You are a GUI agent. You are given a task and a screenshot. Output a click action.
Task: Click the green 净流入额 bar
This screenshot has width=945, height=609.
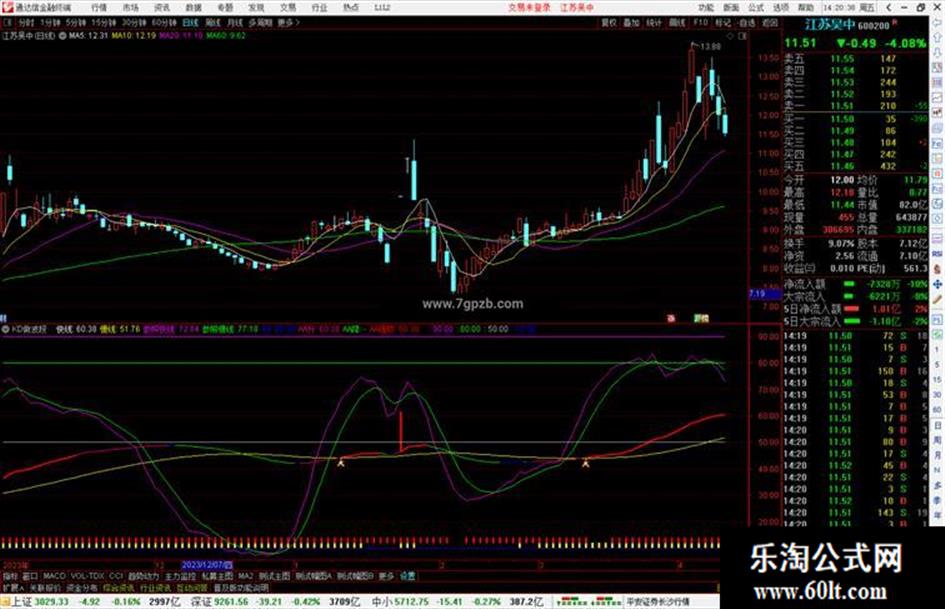(849, 283)
